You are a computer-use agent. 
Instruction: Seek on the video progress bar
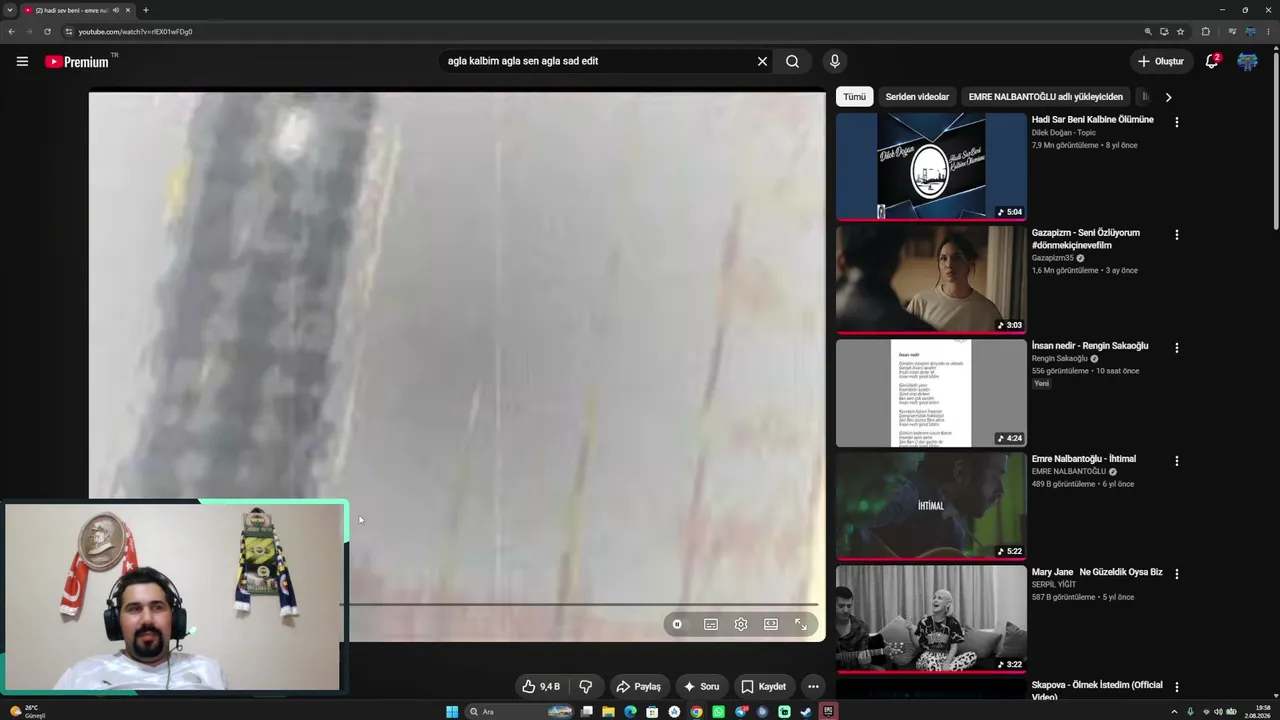click(x=580, y=604)
